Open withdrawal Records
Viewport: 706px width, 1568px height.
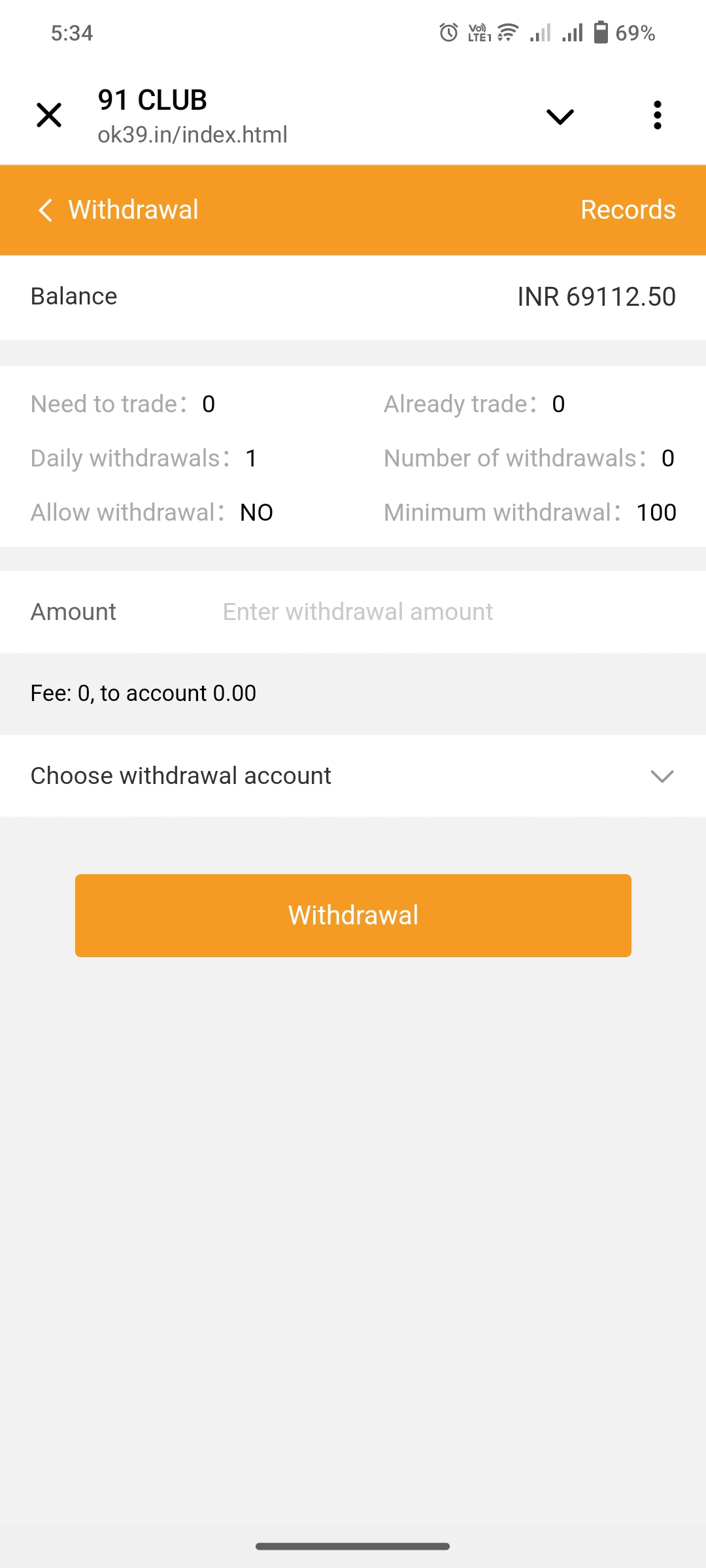pos(628,210)
